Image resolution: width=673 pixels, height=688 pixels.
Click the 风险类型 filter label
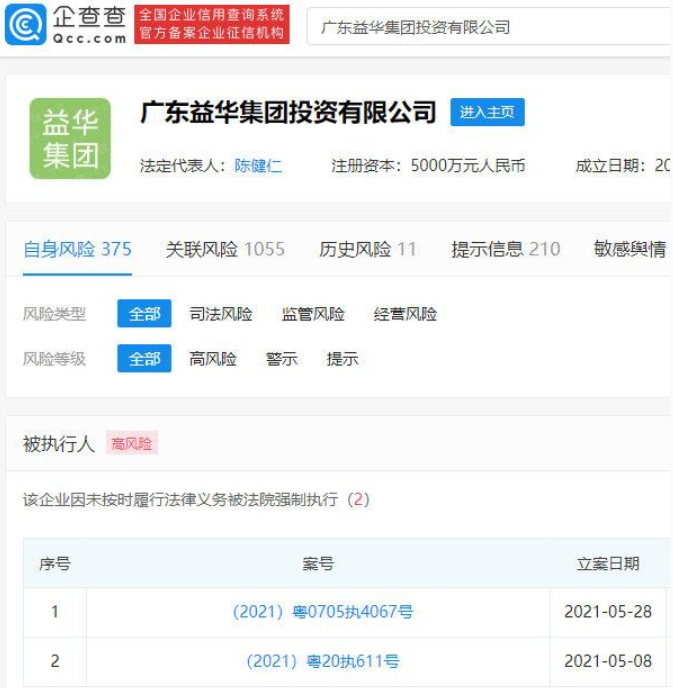tap(54, 314)
